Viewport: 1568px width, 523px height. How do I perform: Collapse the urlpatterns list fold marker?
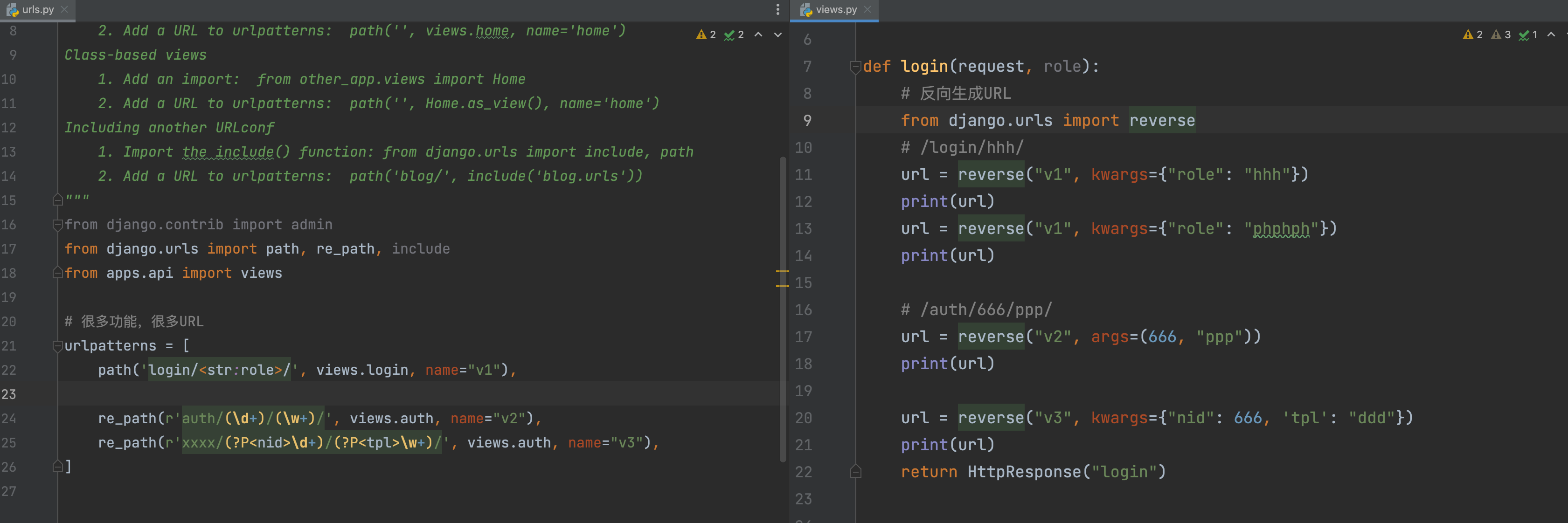[58, 345]
